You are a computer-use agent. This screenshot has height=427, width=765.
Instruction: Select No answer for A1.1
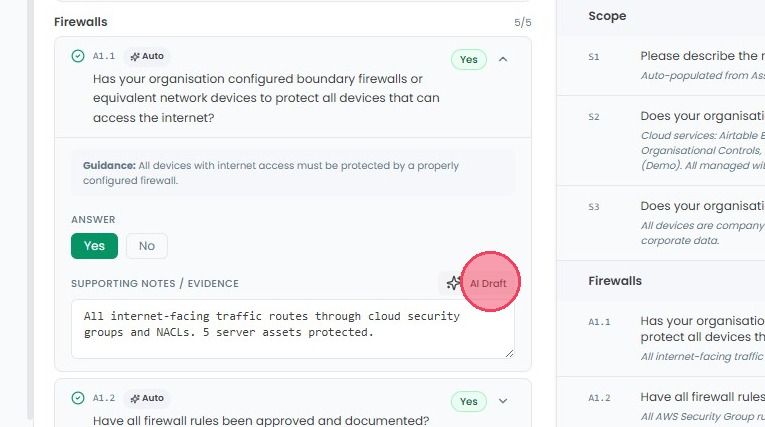147,246
